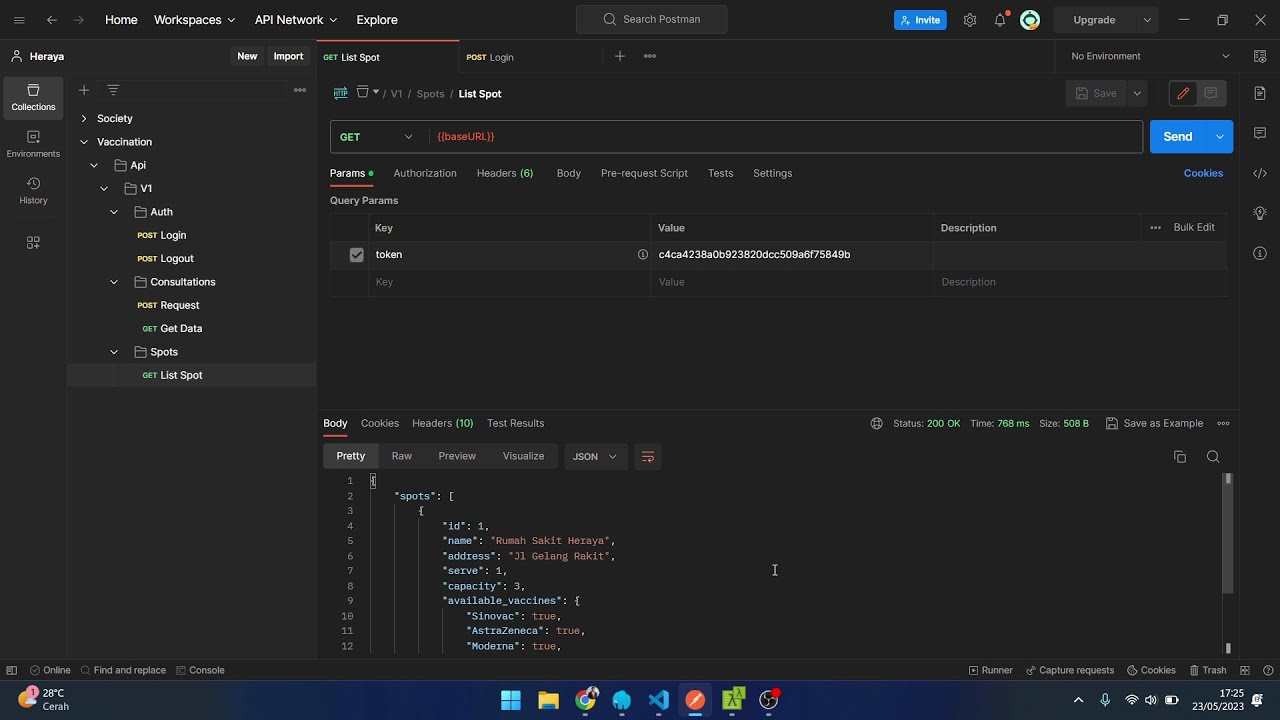
Task: Open the Collections sidebar panel
Action: point(33,97)
